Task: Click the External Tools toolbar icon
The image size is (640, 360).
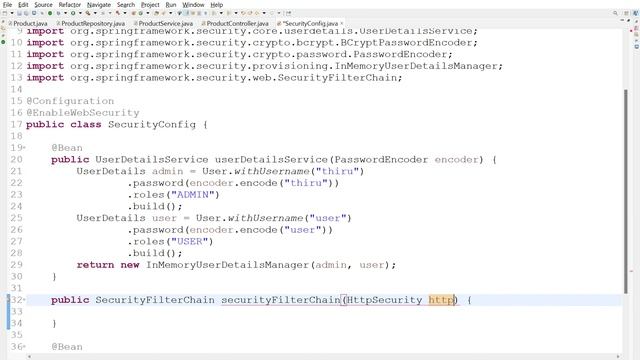Action: tap(88, 13)
